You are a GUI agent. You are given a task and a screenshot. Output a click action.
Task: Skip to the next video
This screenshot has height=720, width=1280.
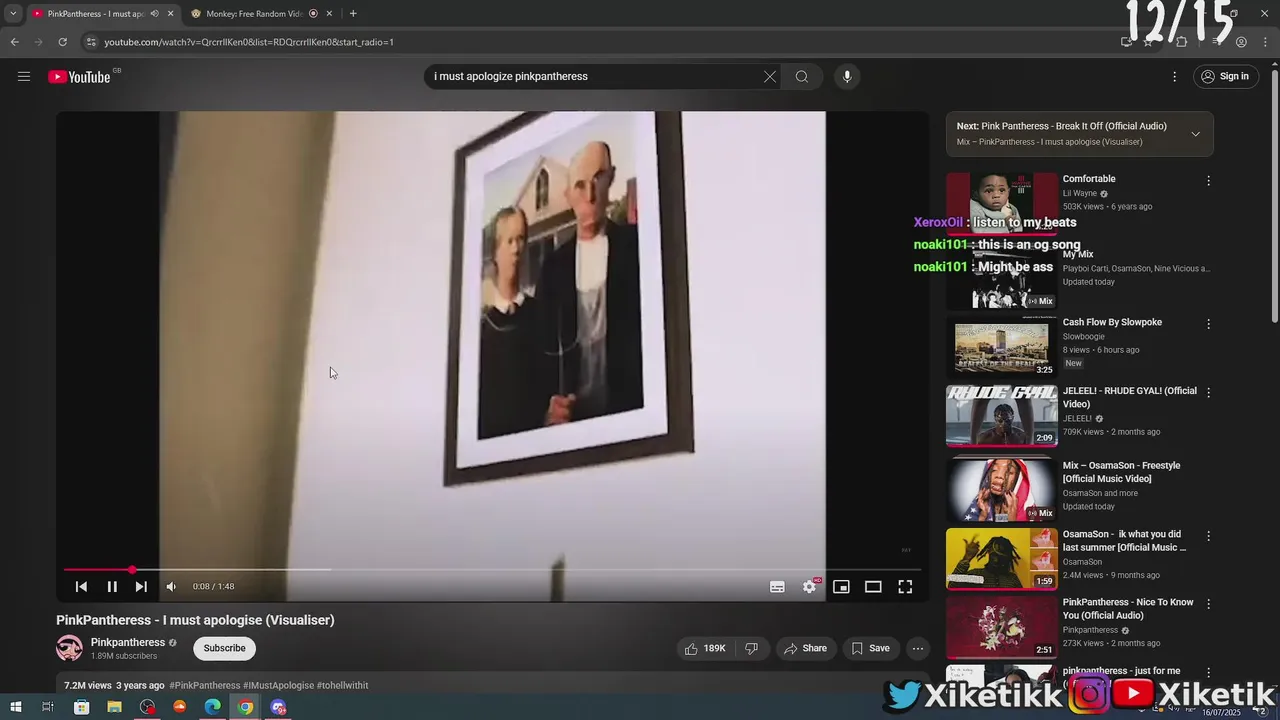coord(141,587)
